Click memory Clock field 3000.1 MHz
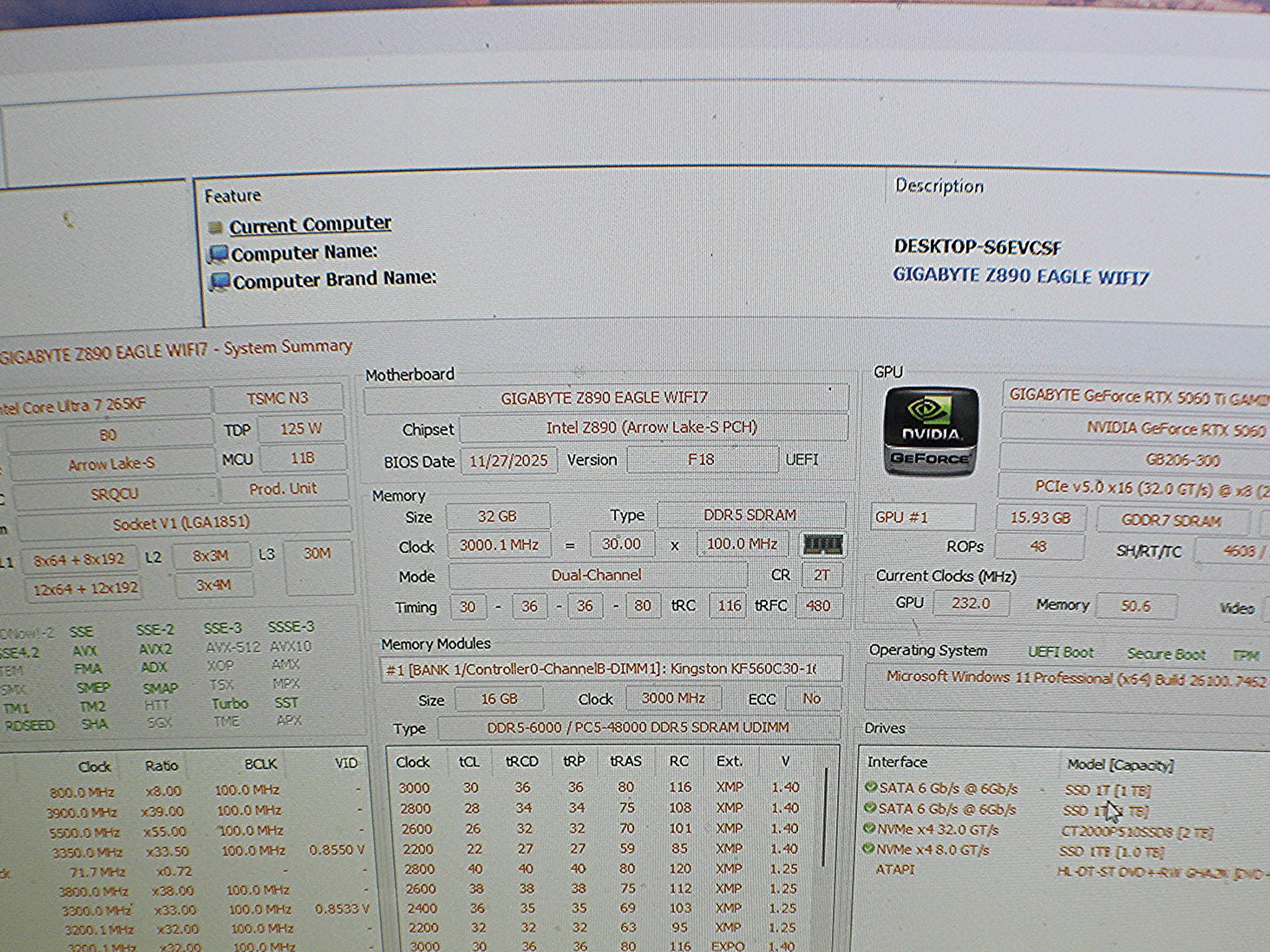The height and width of the screenshot is (952, 1270). 499,545
